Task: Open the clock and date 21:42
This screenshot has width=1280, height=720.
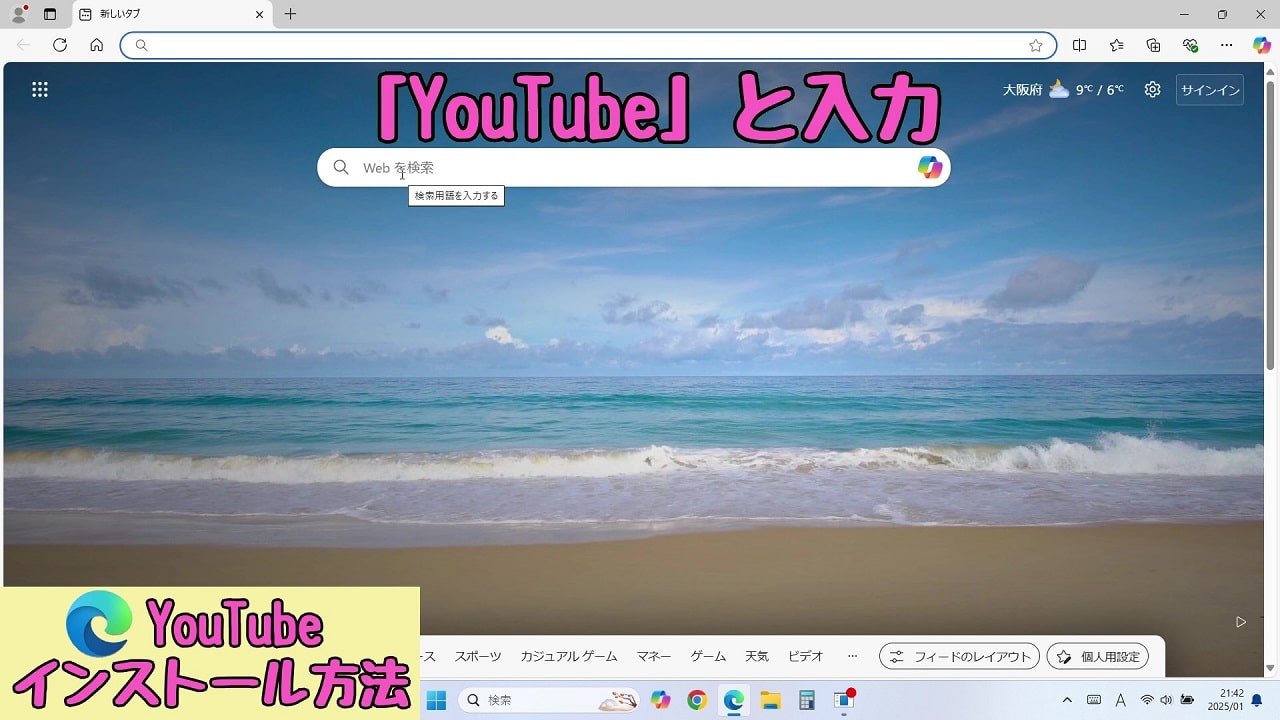Action: 1224,700
